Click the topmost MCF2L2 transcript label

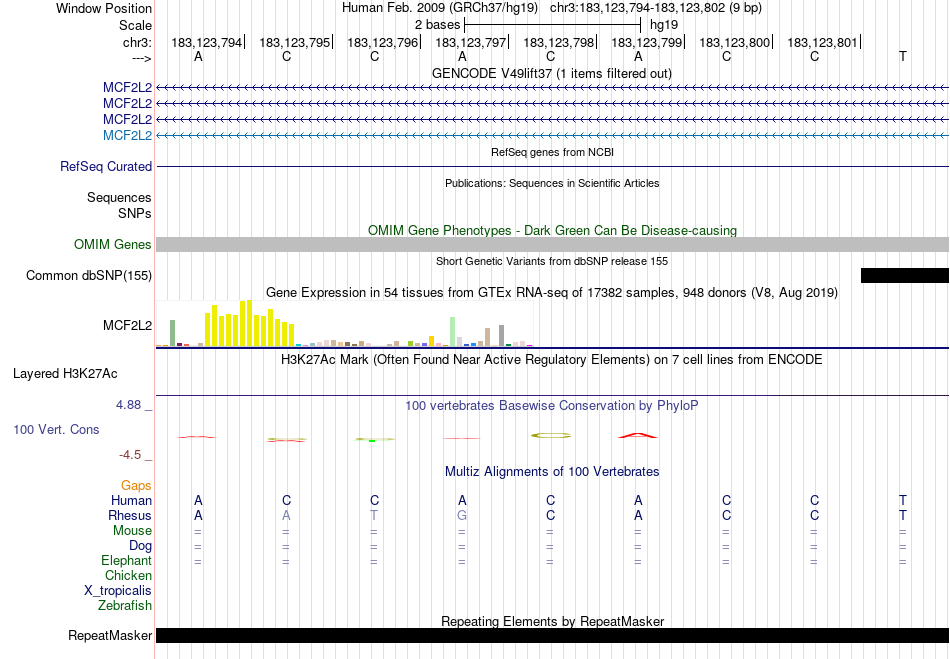tap(127, 87)
